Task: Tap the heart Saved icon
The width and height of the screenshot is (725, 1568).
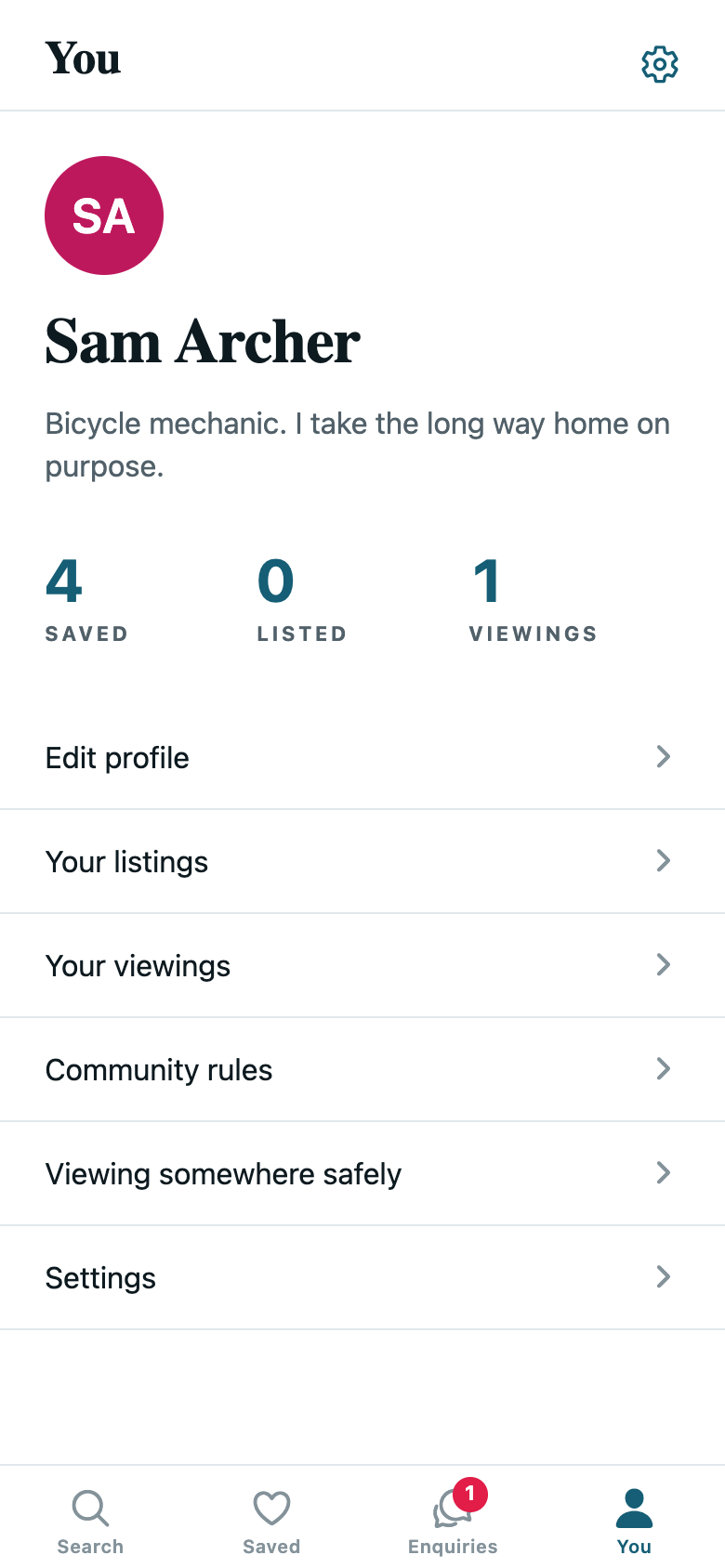Action: tap(271, 1509)
